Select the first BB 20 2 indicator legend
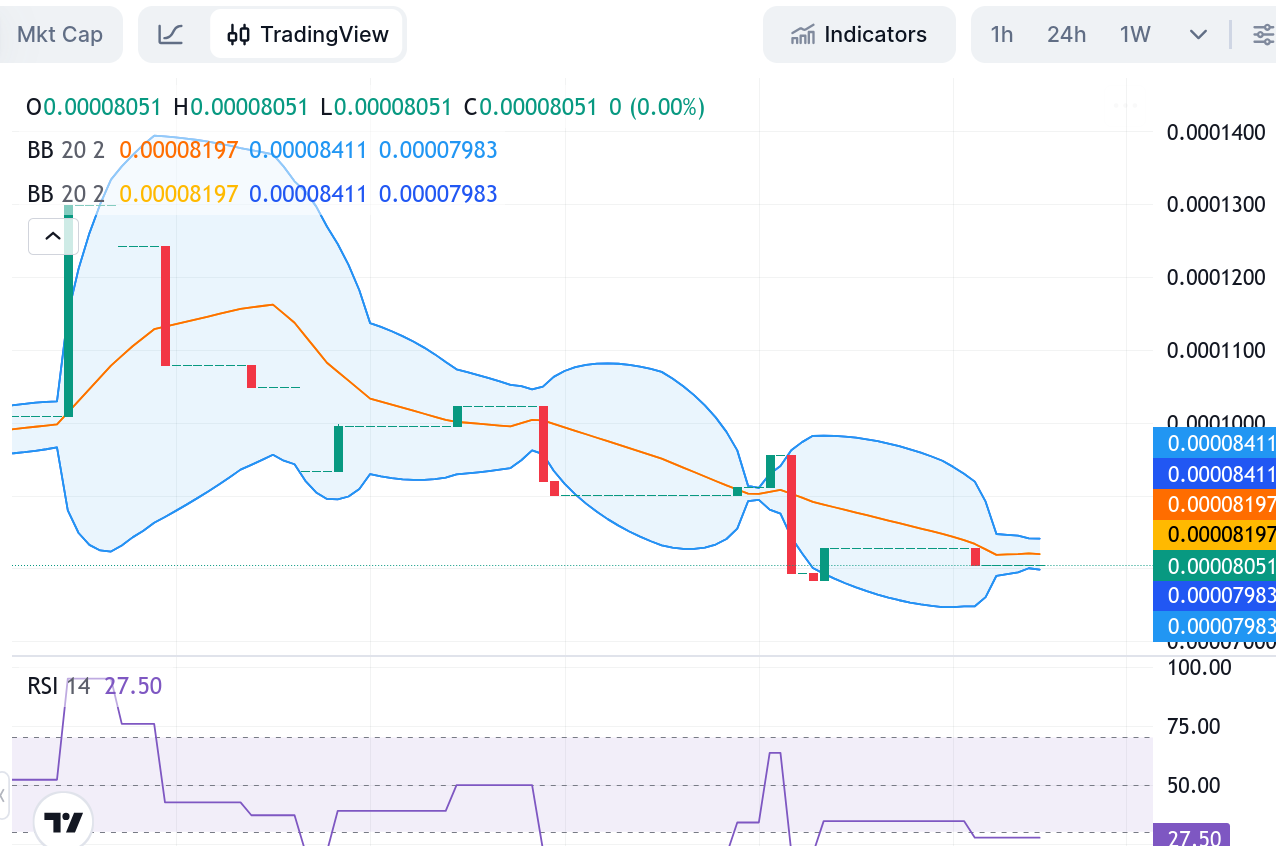The image size is (1276, 846). click(65, 151)
